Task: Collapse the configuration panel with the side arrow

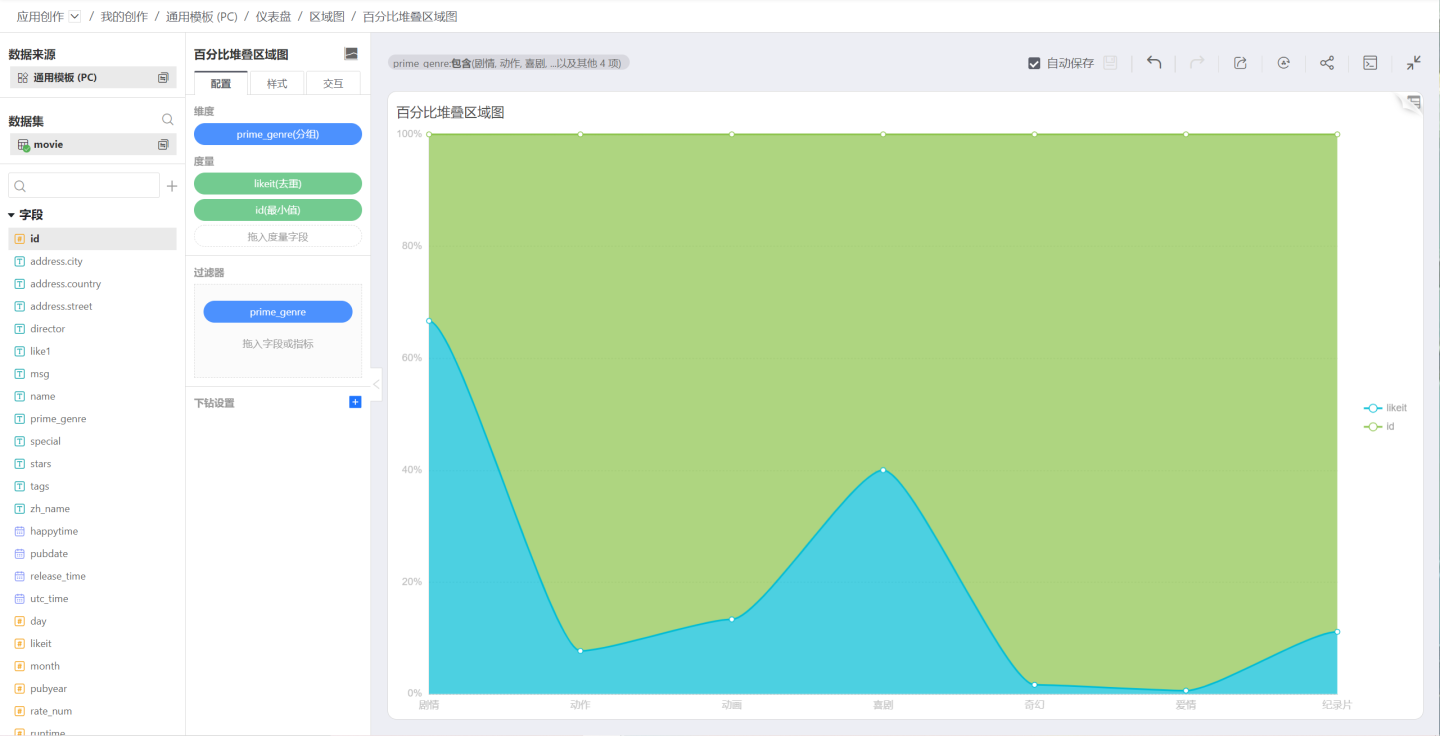Action: 376,384
